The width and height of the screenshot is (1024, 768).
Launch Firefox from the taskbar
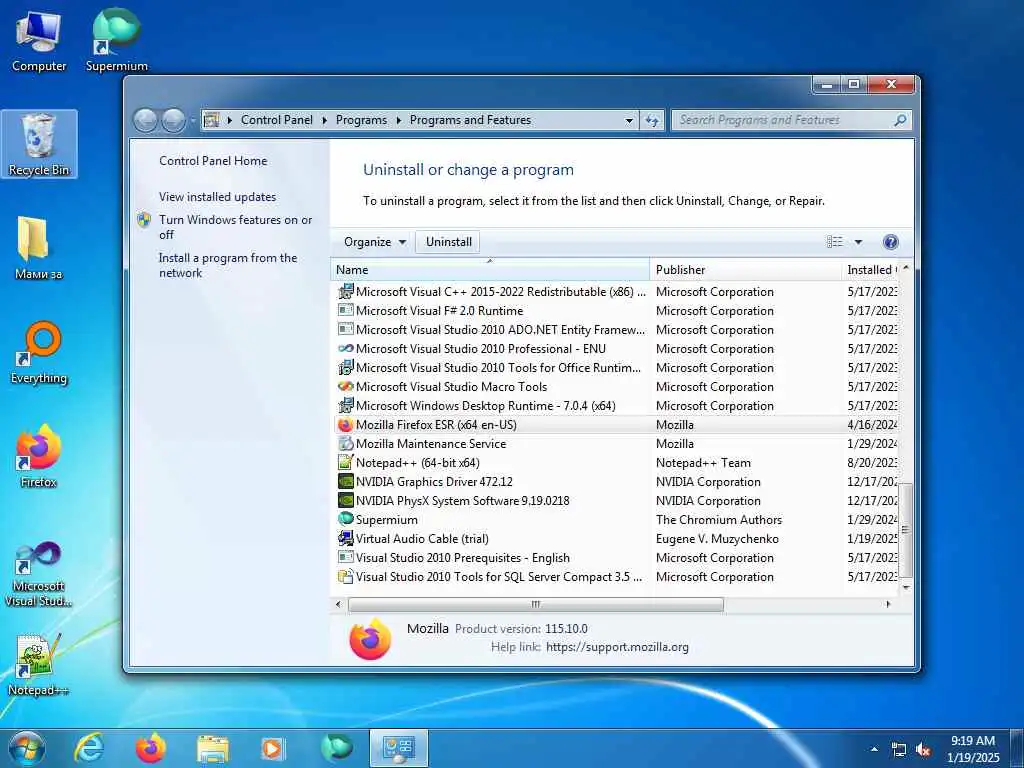[150, 748]
